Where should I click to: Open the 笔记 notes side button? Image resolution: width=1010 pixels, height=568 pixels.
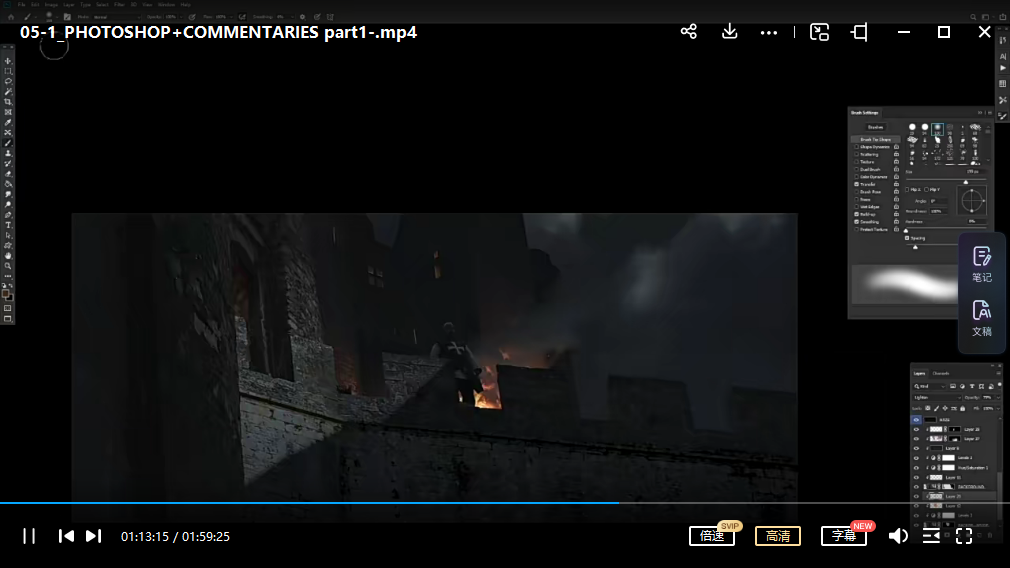pos(982,265)
